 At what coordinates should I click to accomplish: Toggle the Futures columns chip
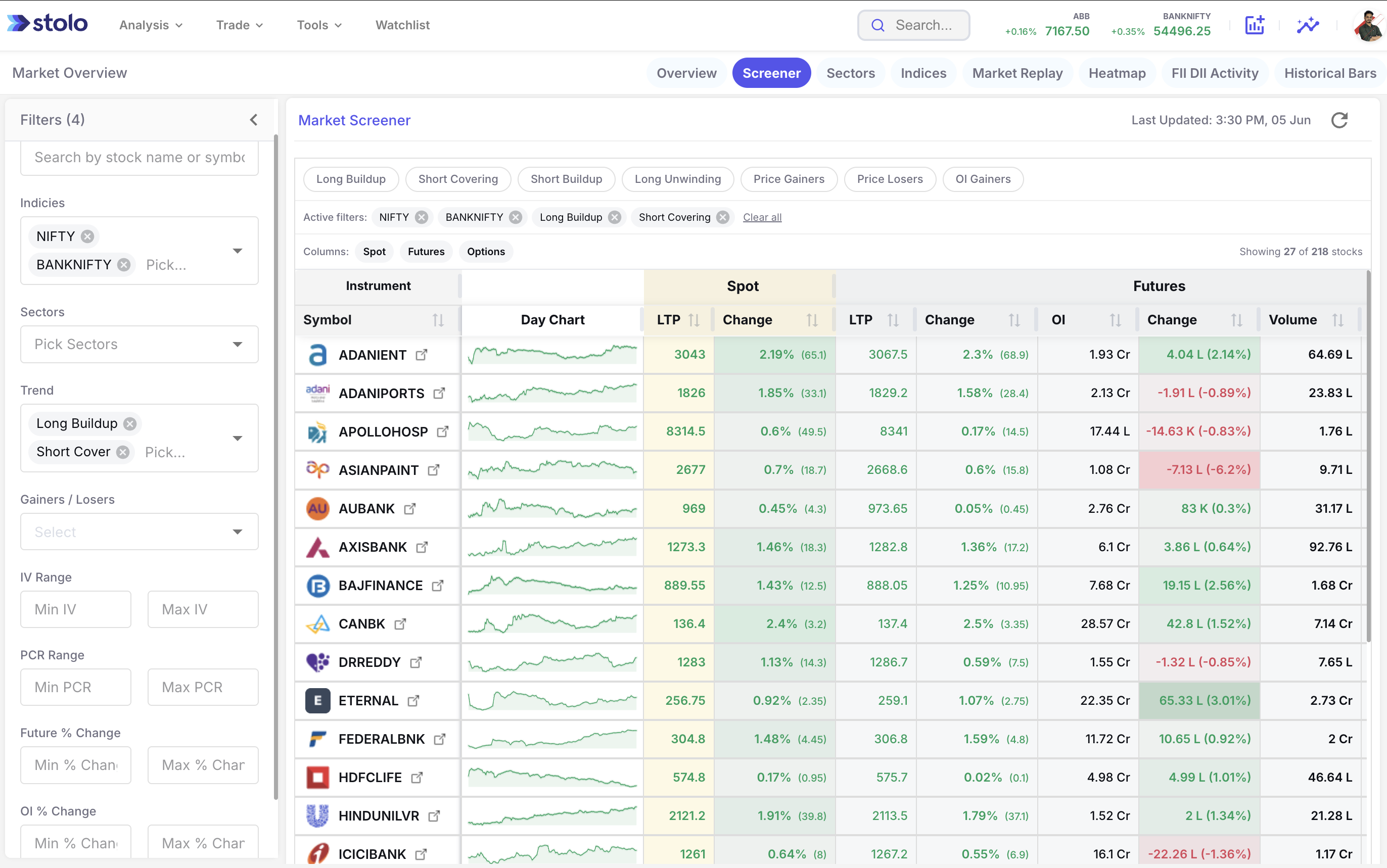coord(426,252)
